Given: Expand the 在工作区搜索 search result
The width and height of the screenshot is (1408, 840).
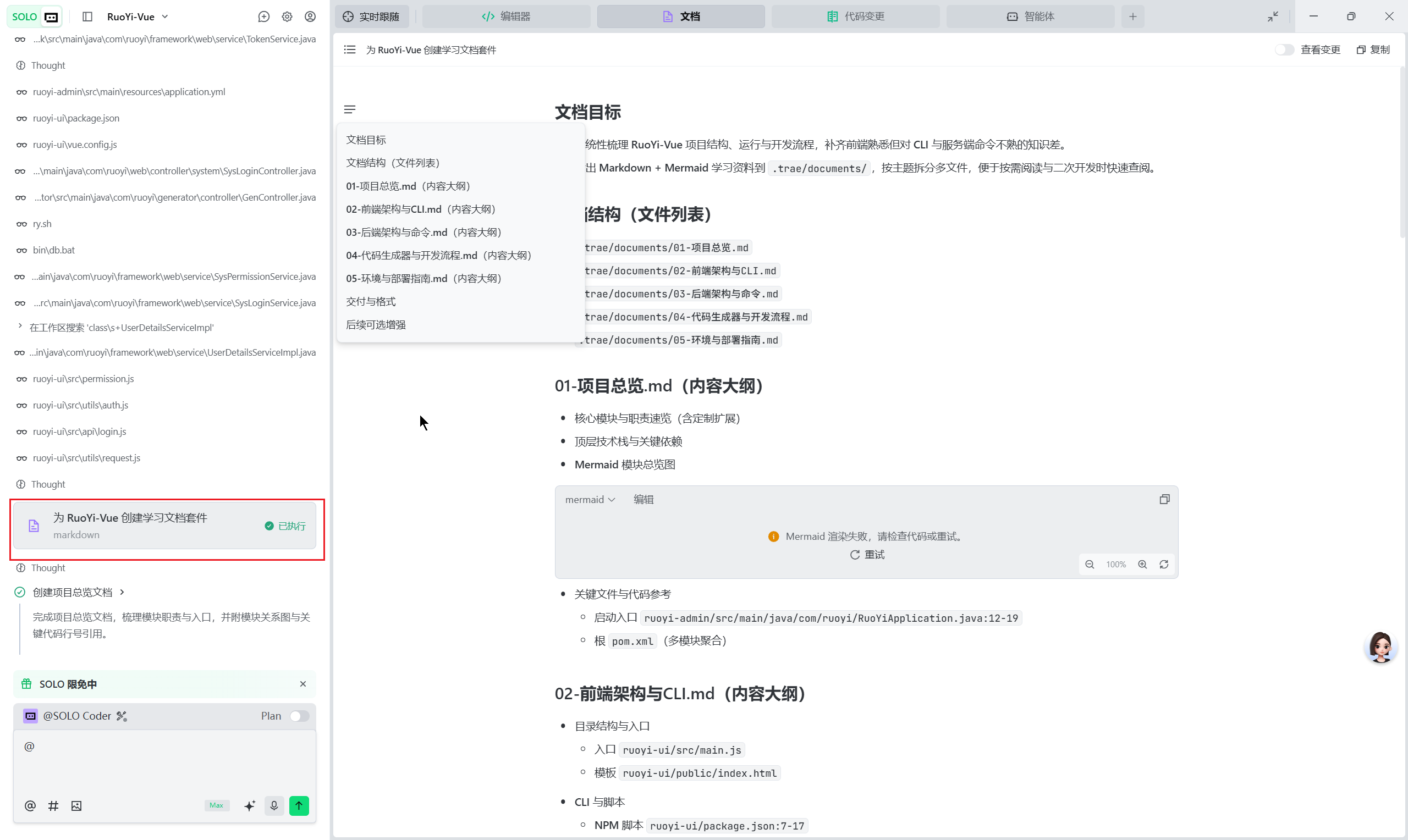Looking at the screenshot, I should [20, 327].
